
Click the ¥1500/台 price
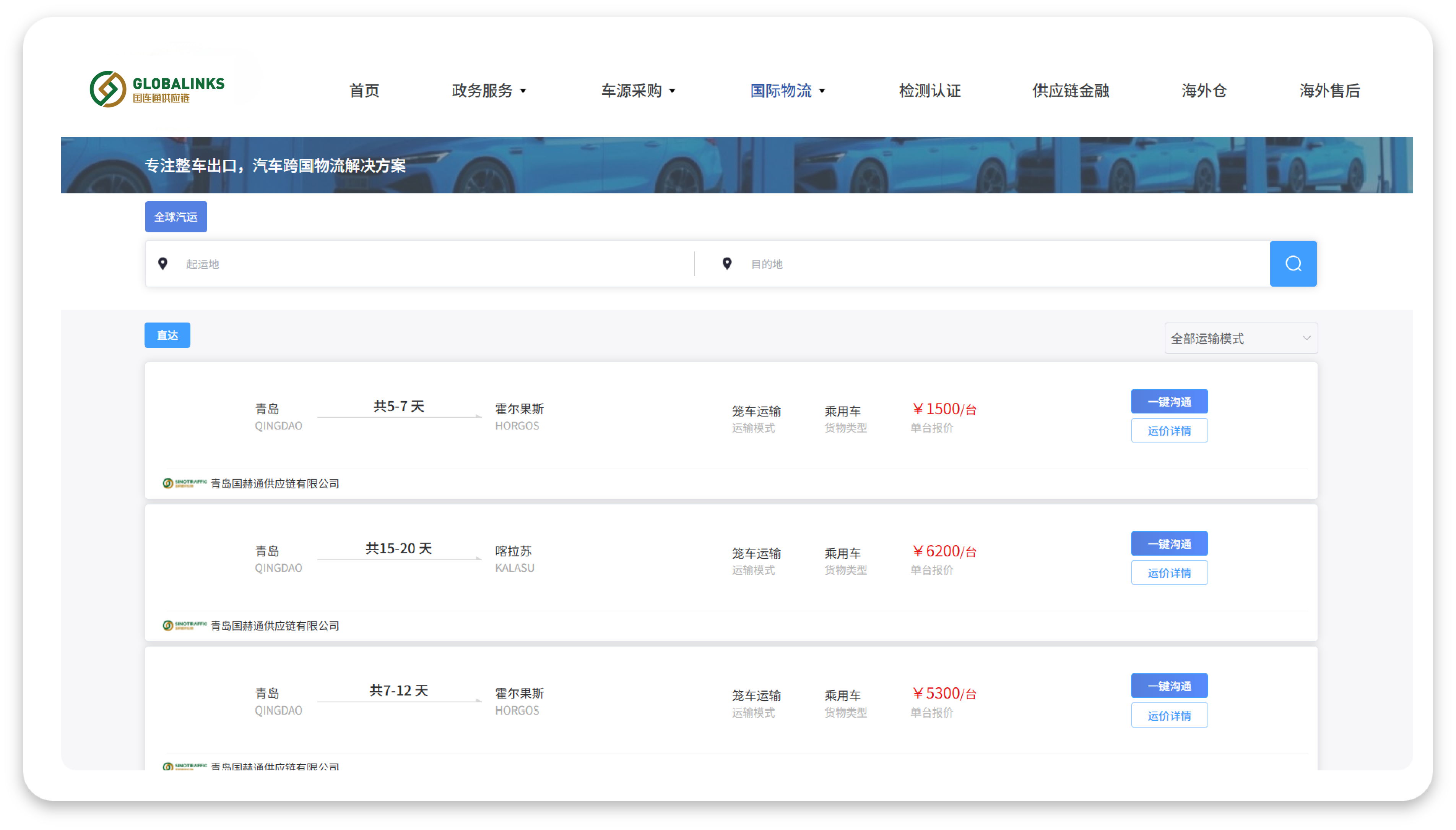[x=944, y=409]
